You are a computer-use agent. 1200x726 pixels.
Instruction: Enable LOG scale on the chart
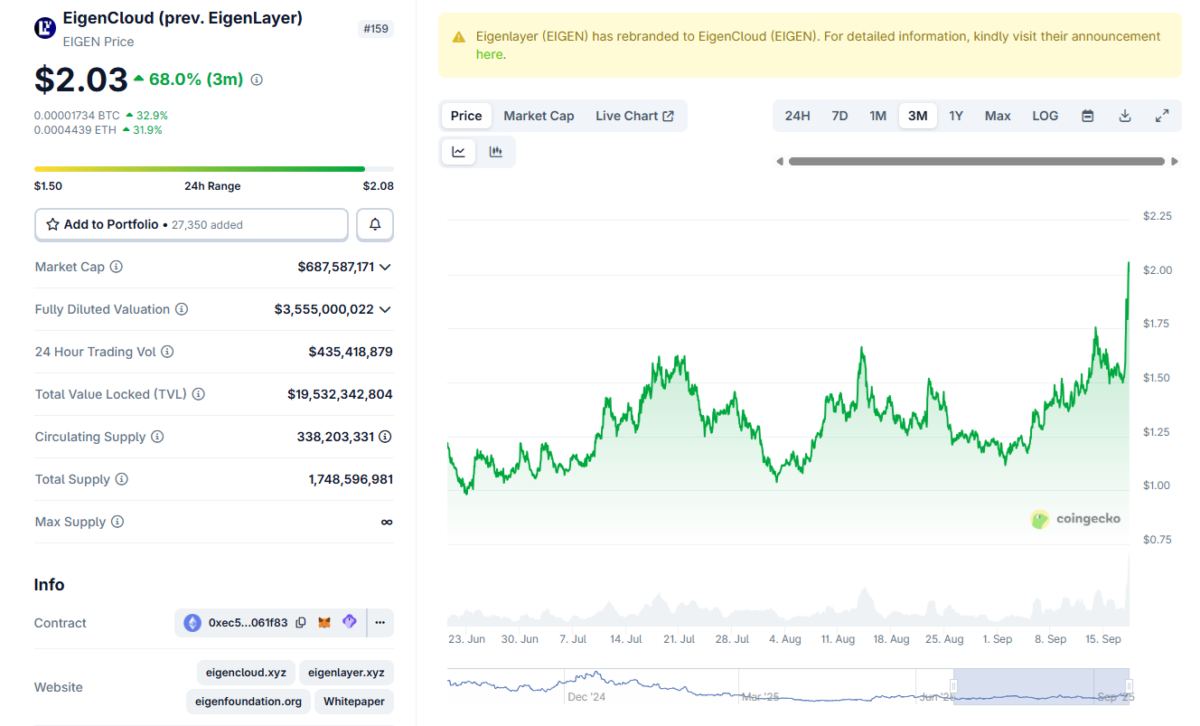pyautogui.click(x=1044, y=115)
